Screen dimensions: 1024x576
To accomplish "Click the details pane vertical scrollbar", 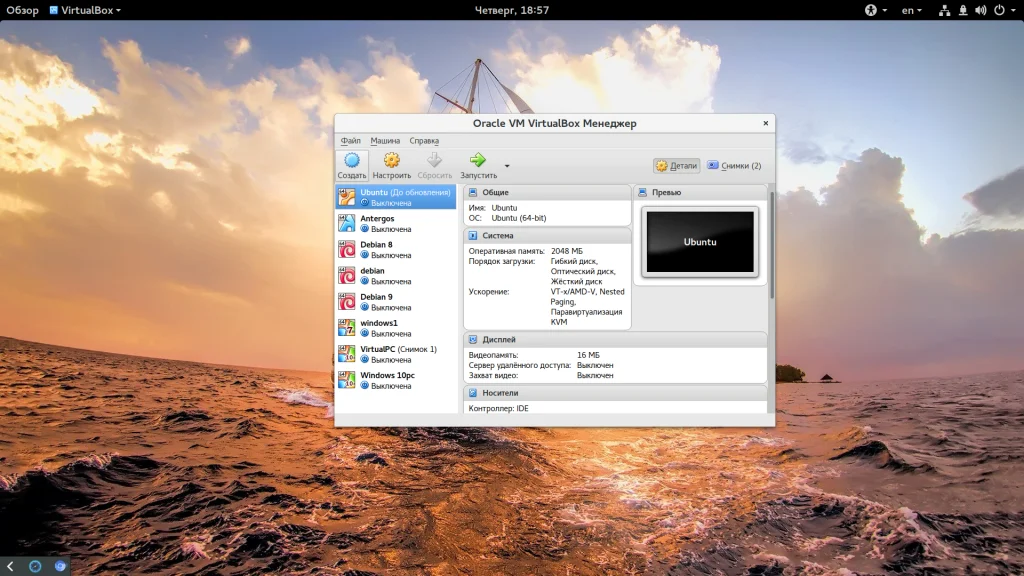I will (x=771, y=245).
